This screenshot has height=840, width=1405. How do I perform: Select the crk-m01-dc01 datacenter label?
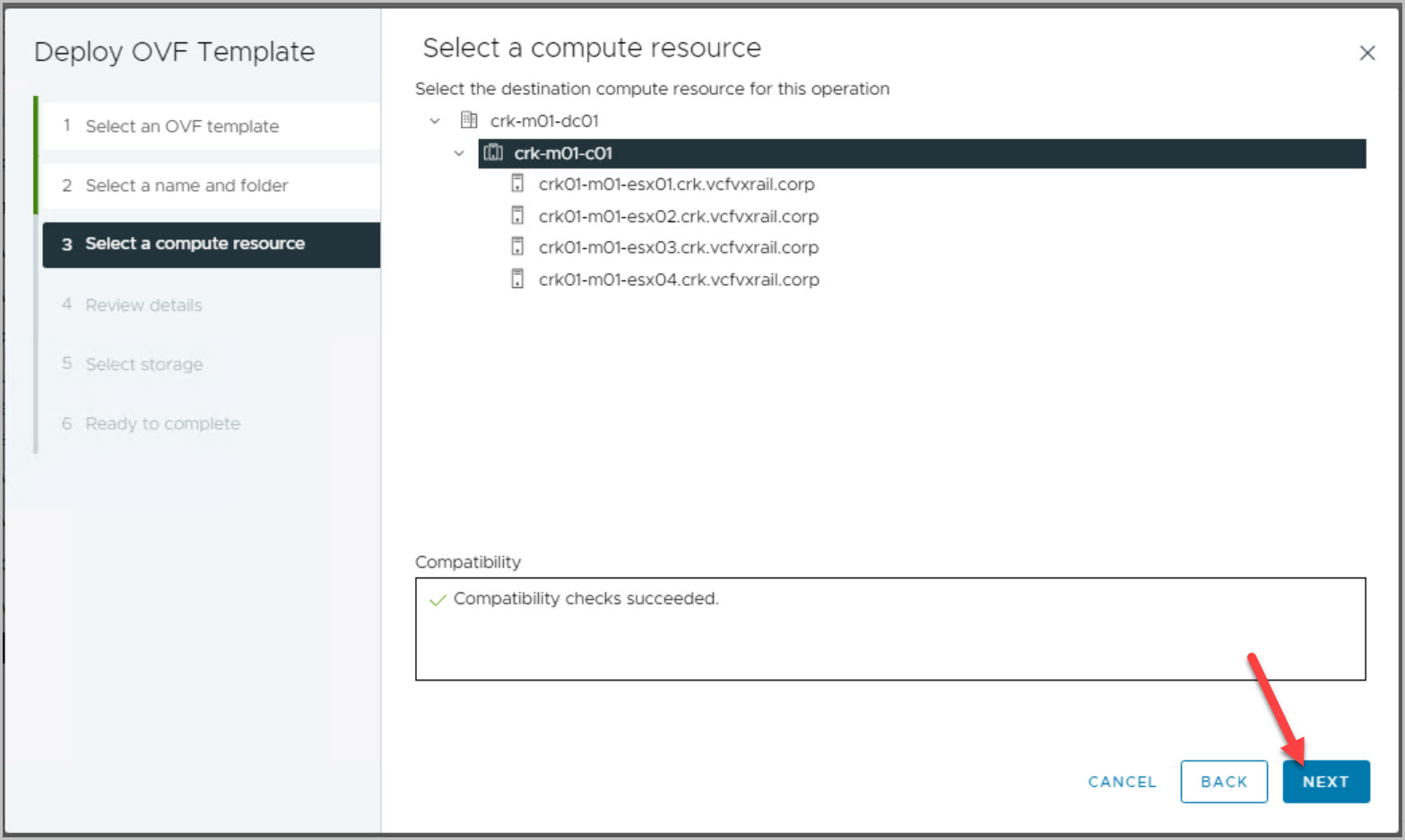[x=544, y=120]
